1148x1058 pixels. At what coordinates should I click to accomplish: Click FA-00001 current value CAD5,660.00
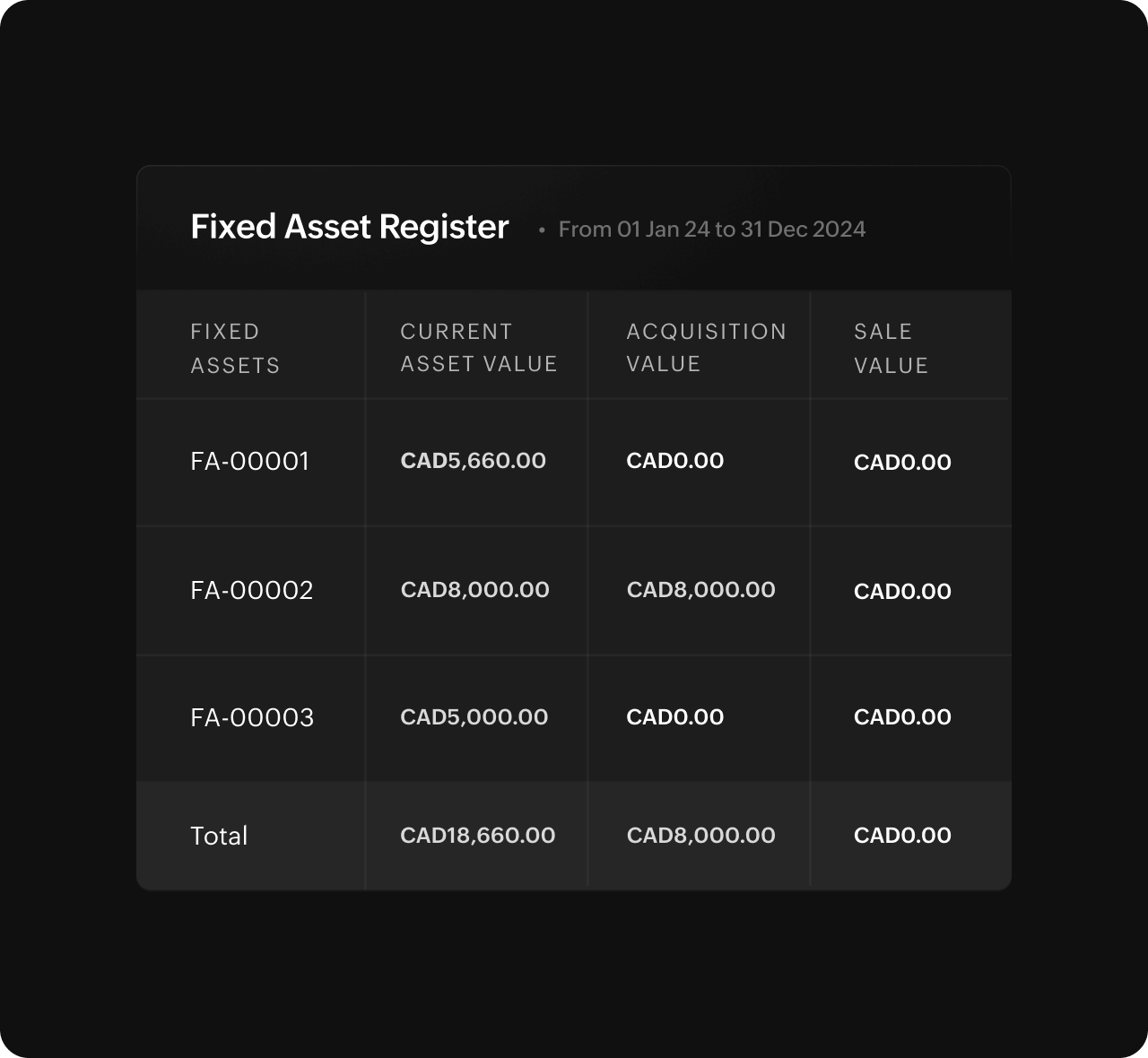(x=473, y=461)
